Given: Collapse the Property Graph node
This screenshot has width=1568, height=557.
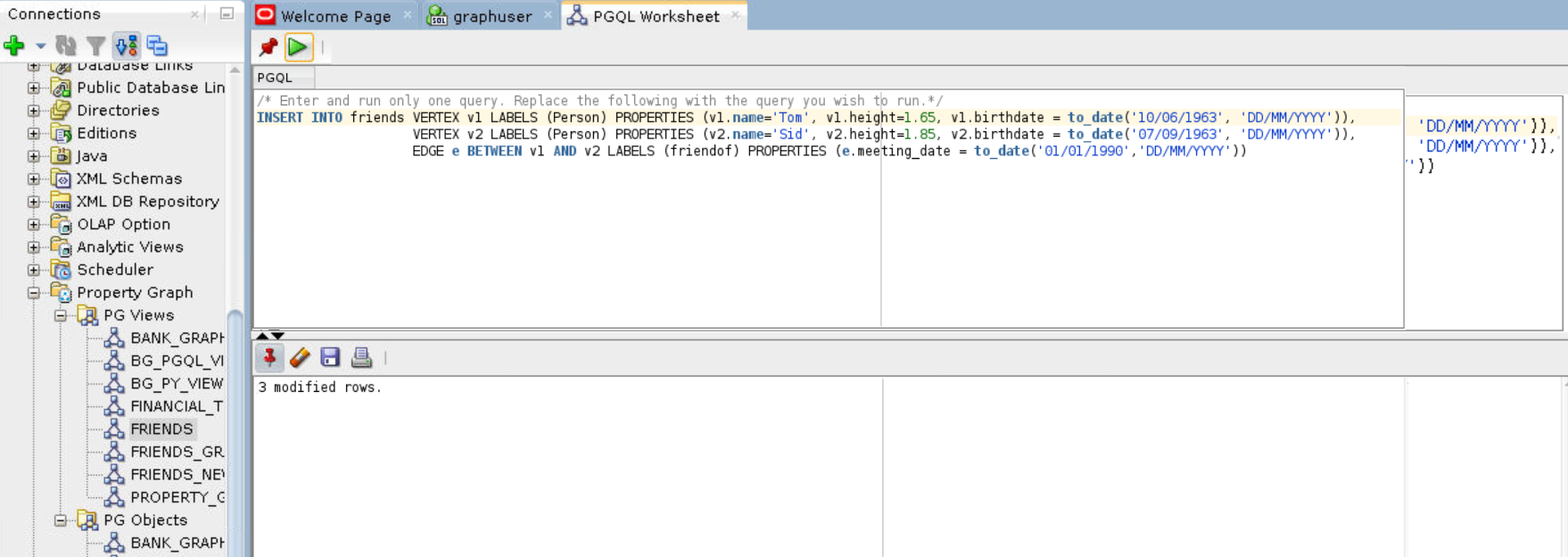Looking at the screenshot, I should pyautogui.click(x=34, y=293).
